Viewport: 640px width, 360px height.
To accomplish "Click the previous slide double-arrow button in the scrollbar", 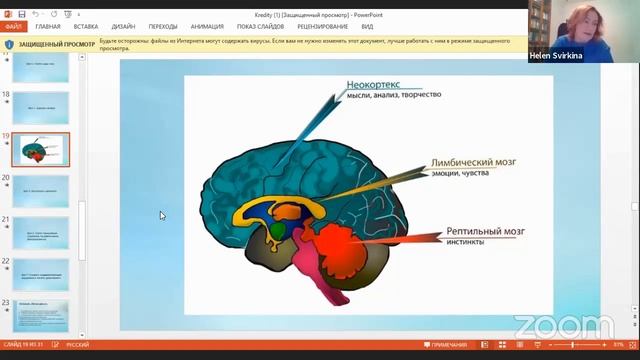I will pyautogui.click(x=635, y=317).
